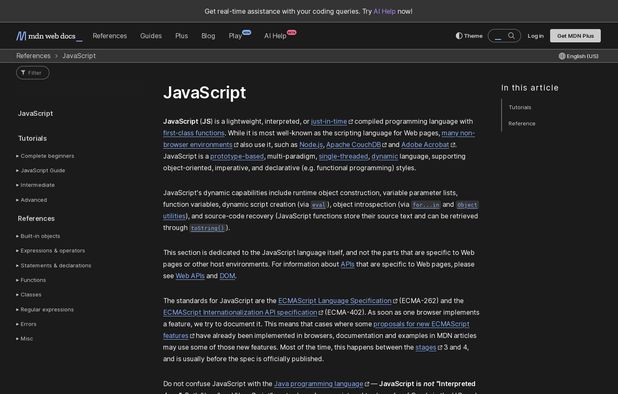Jump to Tutorials in the article outline

519,108
